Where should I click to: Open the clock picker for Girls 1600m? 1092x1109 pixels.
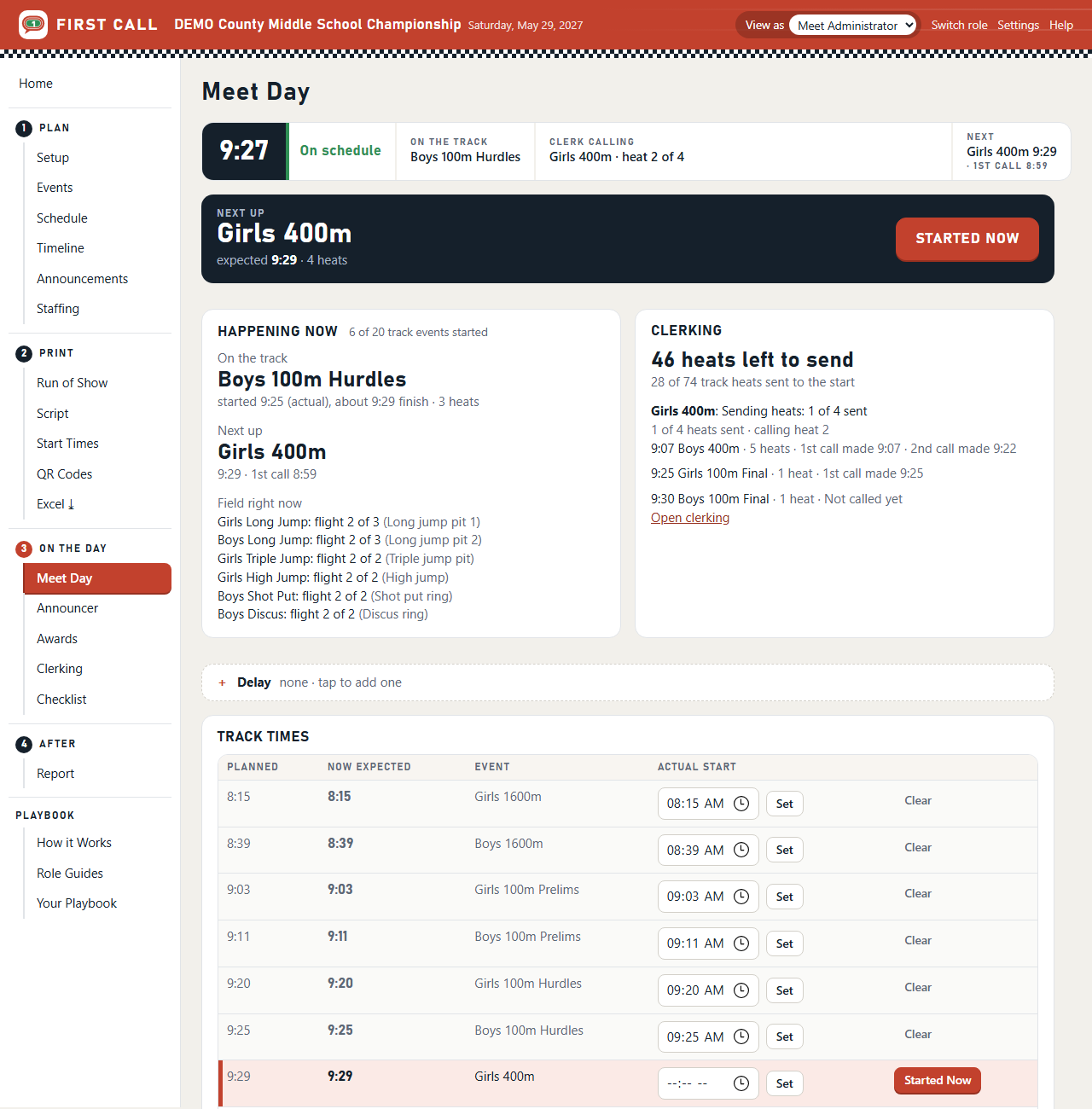tap(741, 804)
